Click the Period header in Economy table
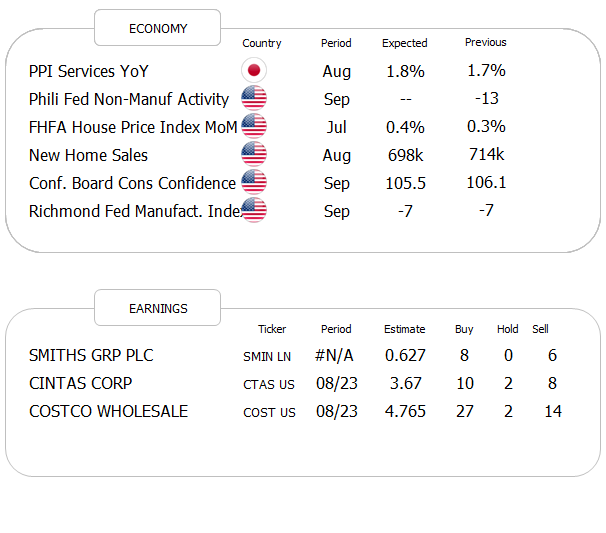 (336, 43)
